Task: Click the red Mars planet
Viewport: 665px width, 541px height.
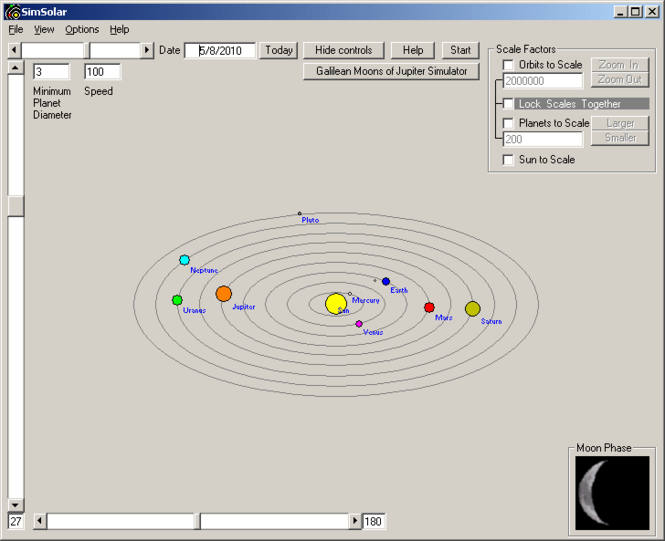Action: pos(429,307)
